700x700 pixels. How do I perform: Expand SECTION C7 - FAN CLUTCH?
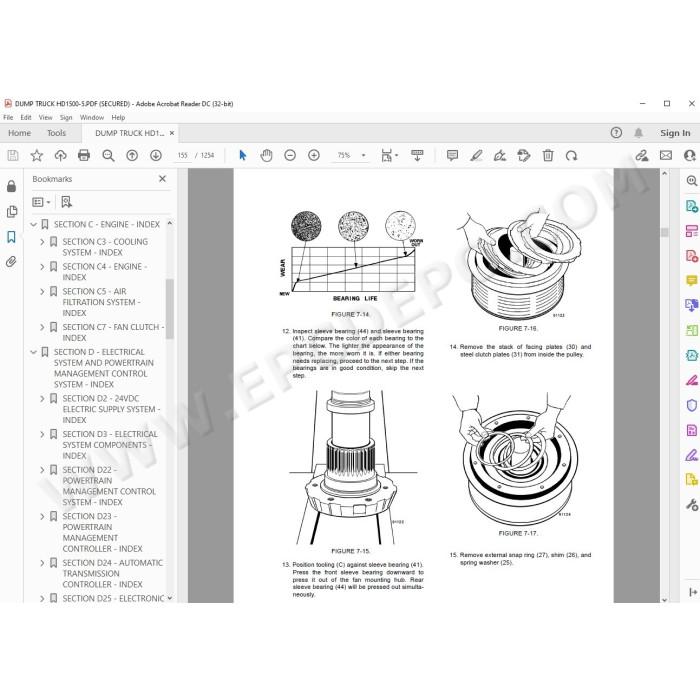pos(42,327)
